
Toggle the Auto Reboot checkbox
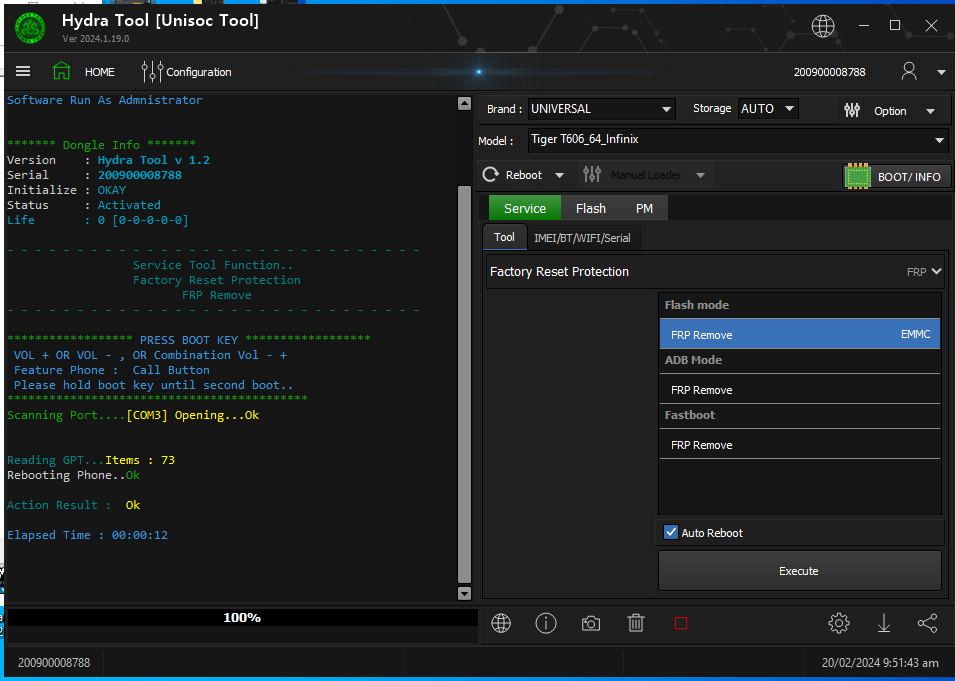coord(671,532)
